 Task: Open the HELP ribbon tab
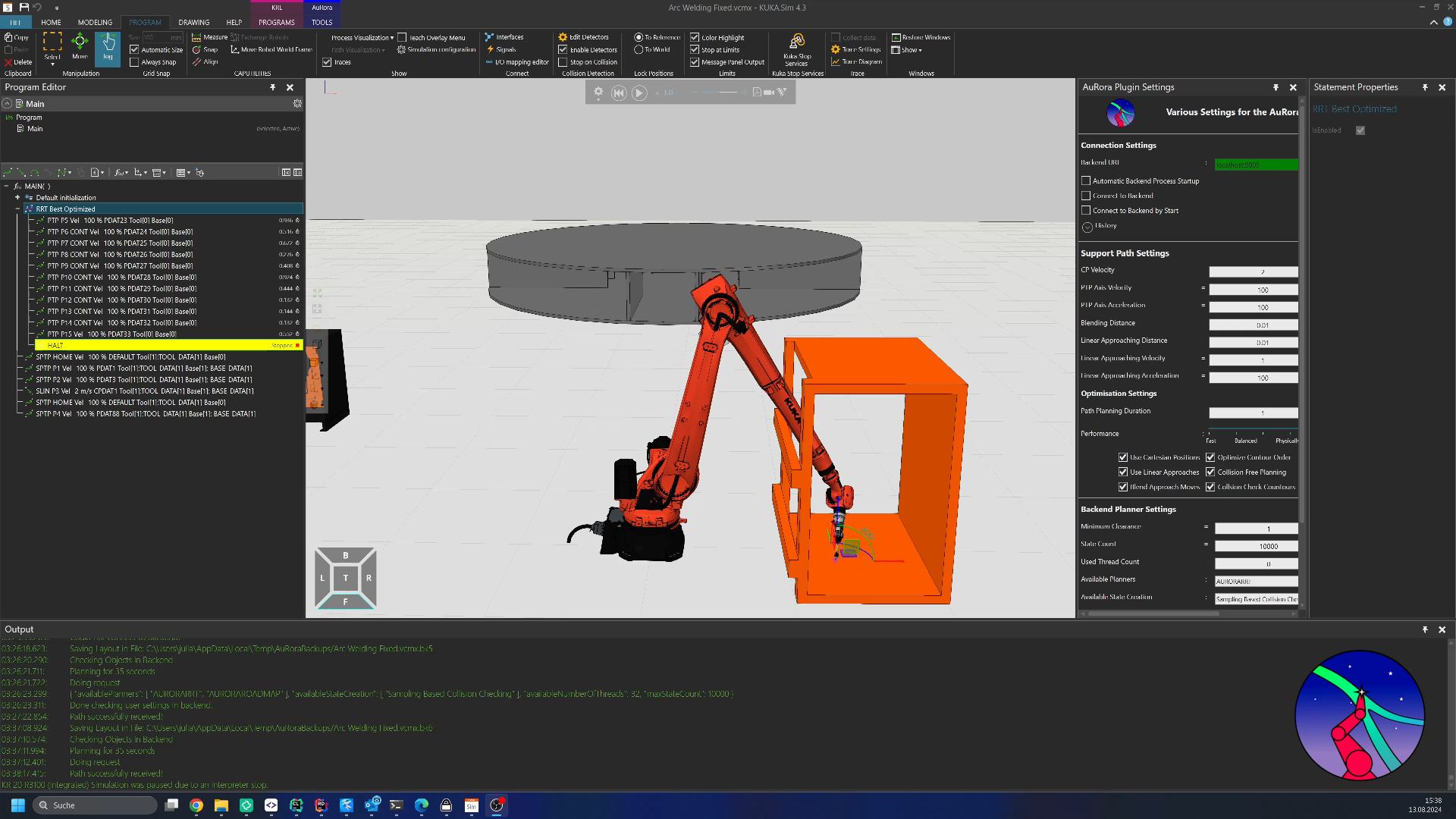pyautogui.click(x=234, y=23)
